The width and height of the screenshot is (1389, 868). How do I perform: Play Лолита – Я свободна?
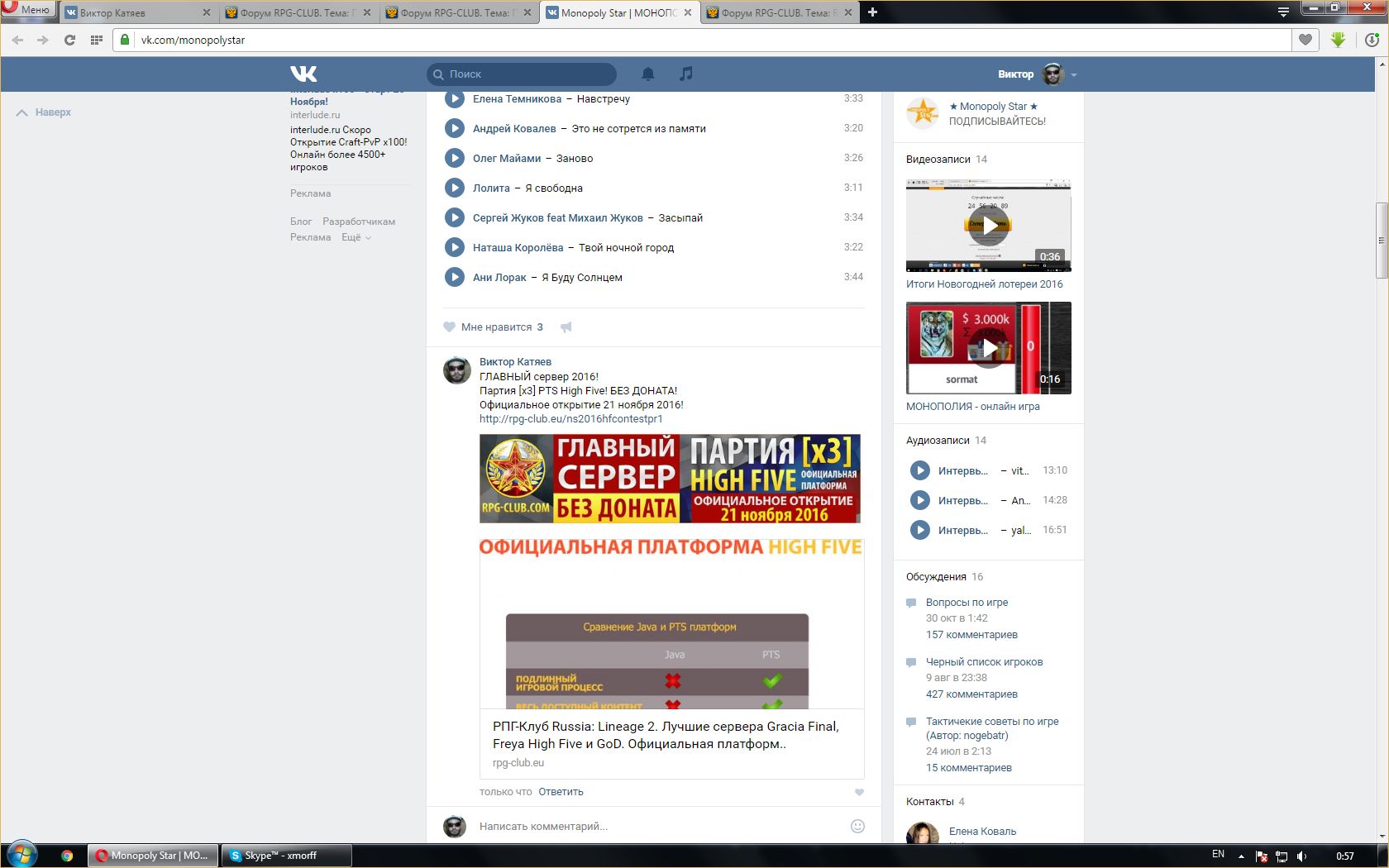[454, 188]
